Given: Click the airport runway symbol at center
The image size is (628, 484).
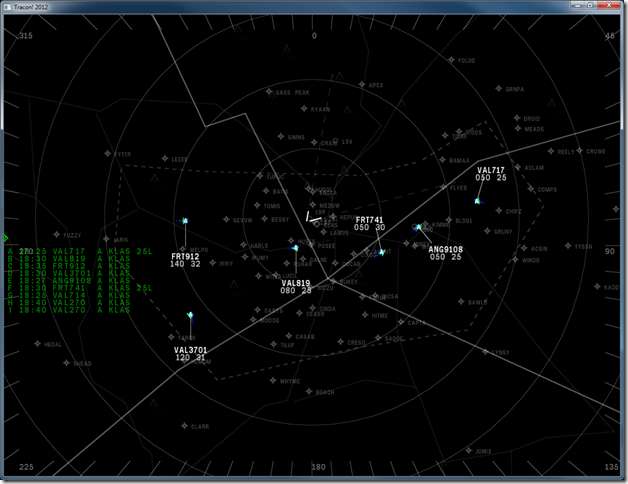Looking at the screenshot, I should point(313,218).
